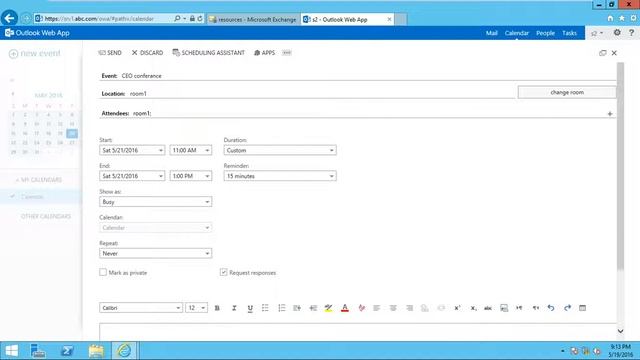Insert a table into the message
This screenshot has height=360, width=640.
click(x=582, y=308)
